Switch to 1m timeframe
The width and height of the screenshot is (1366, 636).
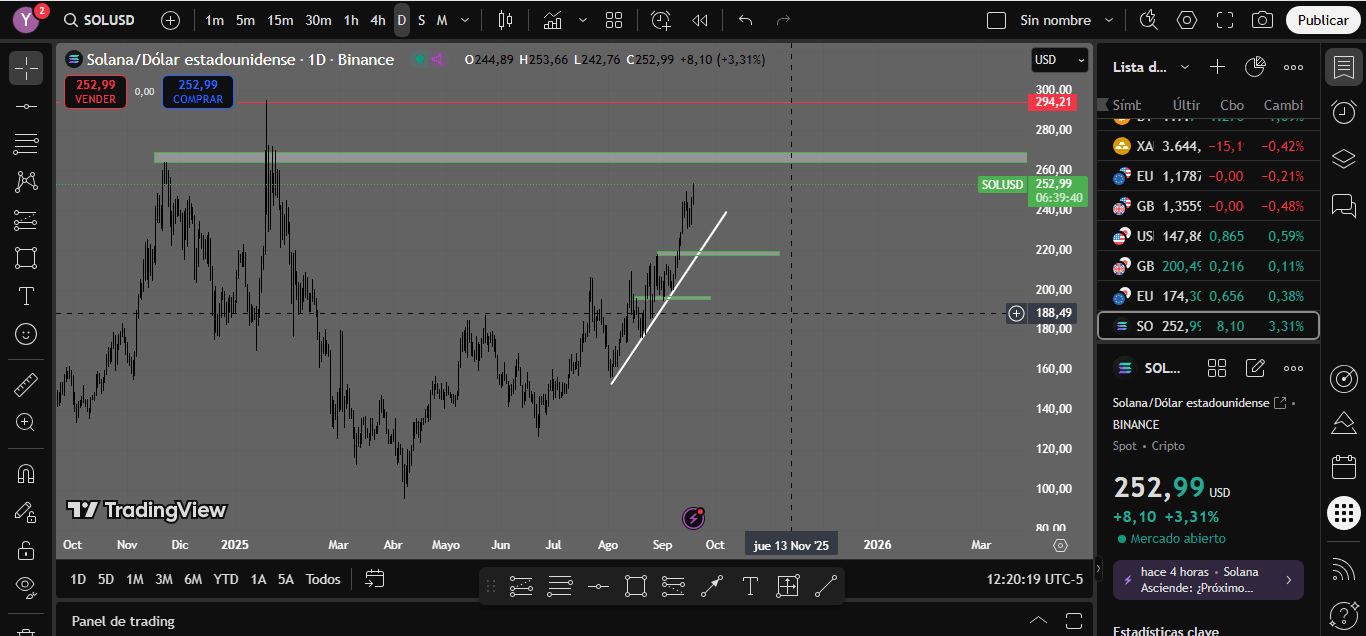click(x=214, y=20)
